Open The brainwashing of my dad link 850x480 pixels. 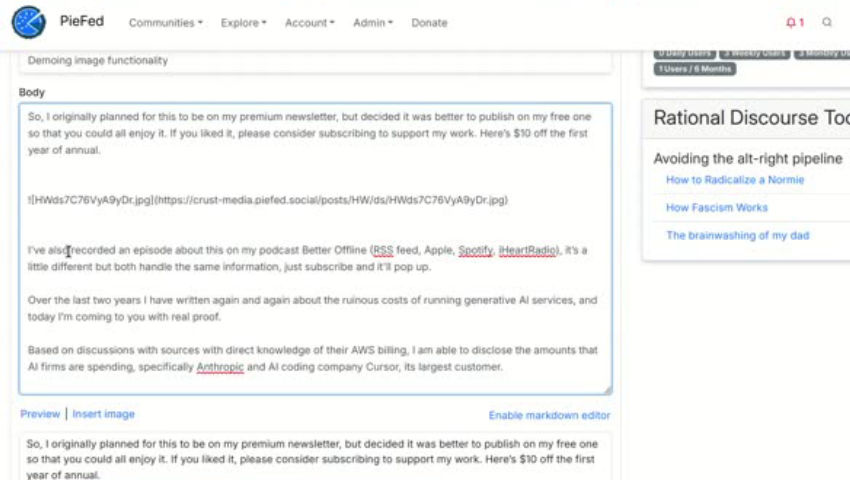coord(737,236)
